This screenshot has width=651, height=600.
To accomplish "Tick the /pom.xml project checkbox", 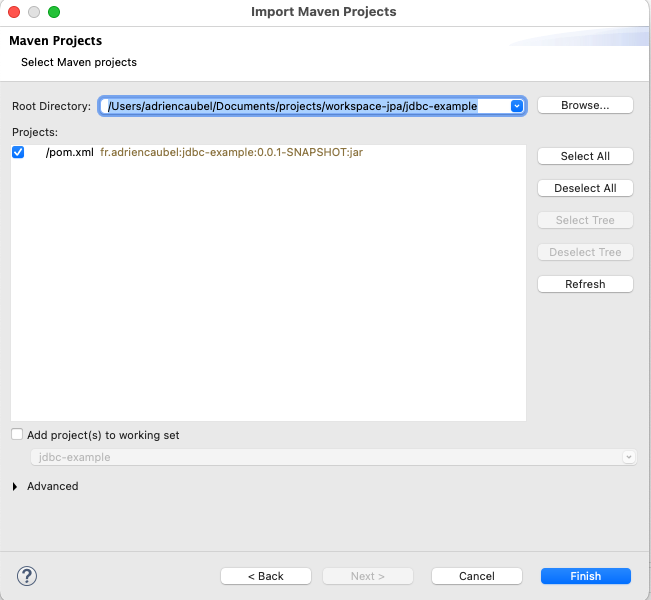I will 18,152.
